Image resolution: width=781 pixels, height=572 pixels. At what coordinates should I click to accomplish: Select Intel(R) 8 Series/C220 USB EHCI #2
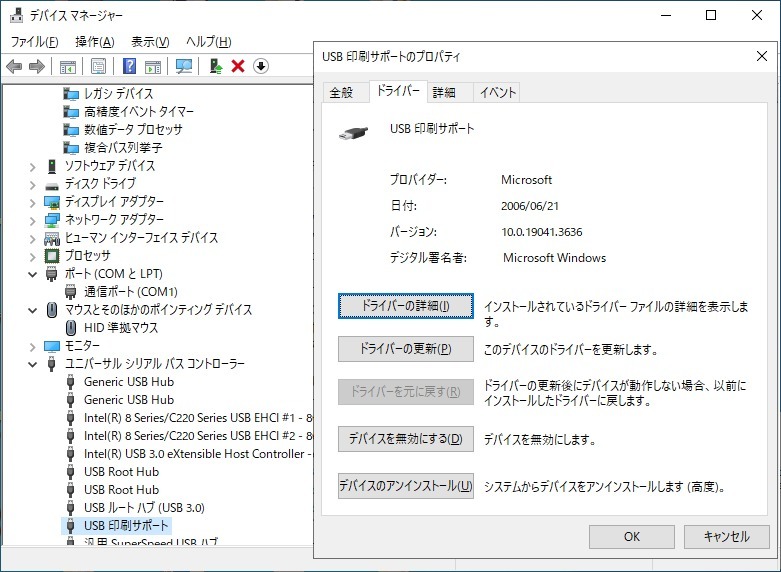click(198, 436)
